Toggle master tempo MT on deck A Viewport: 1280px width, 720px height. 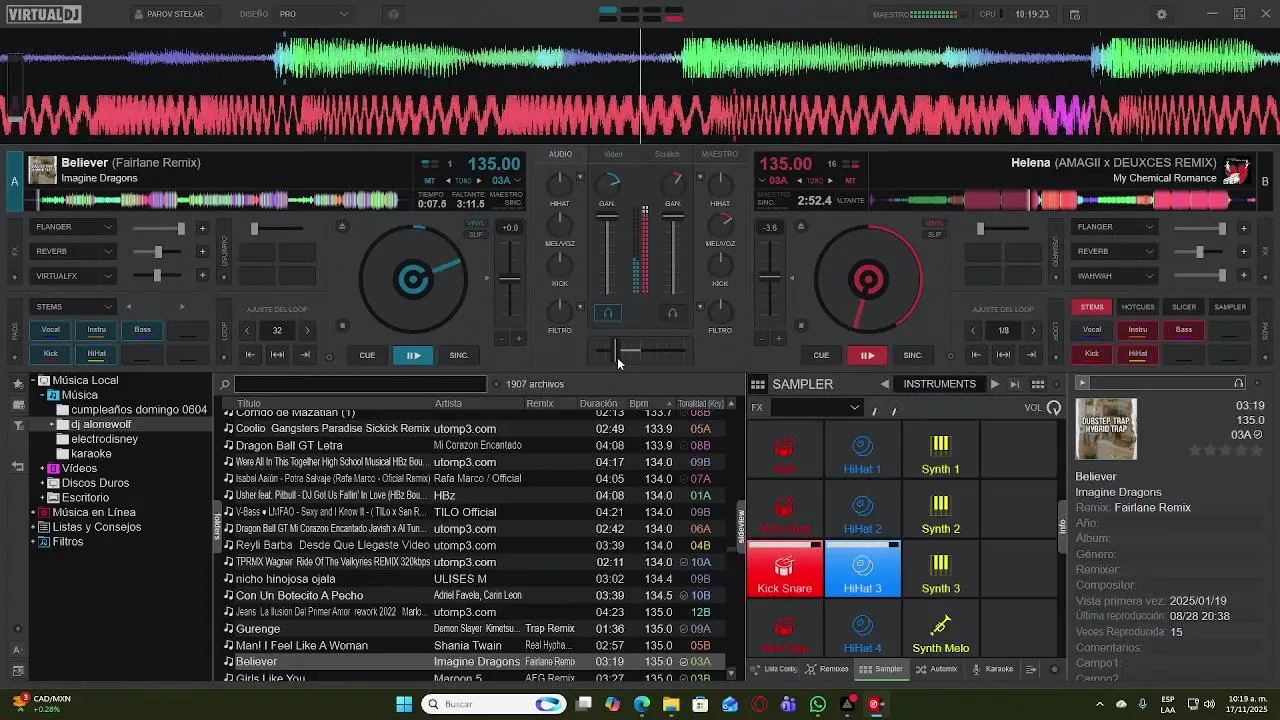click(431, 180)
